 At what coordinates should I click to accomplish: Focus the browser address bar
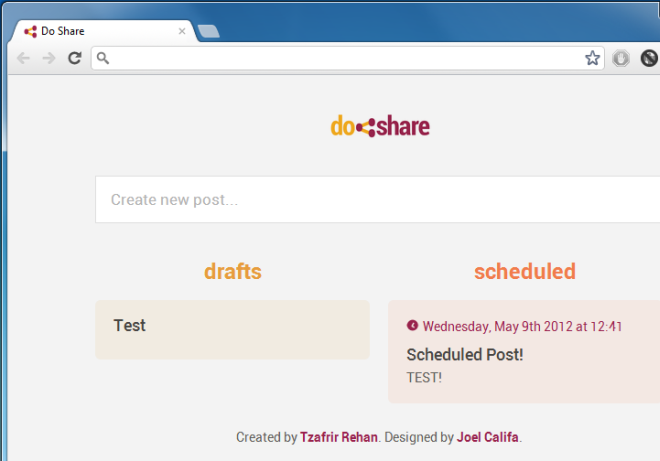point(348,58)
